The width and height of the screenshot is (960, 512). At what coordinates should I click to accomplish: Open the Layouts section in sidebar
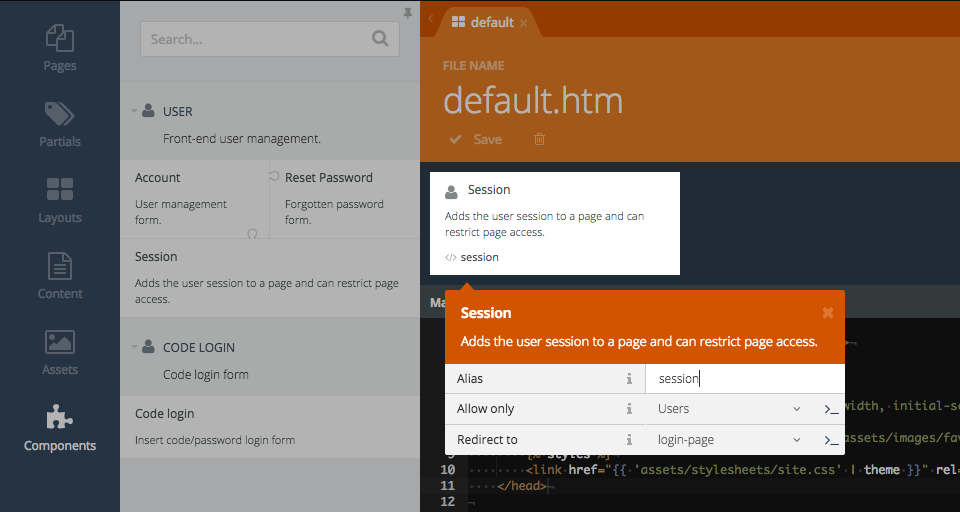[60, 200]
